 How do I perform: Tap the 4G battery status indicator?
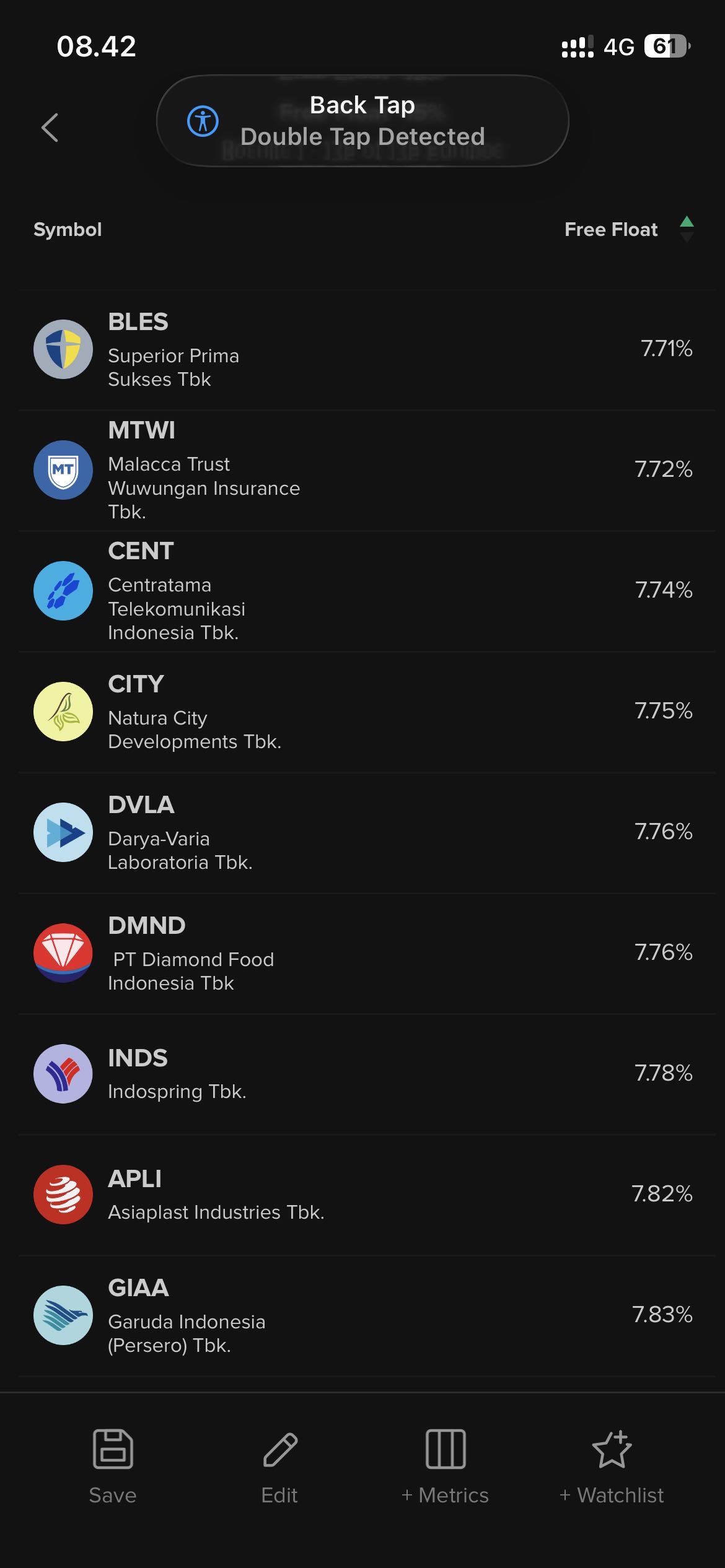tap(667, 46)
